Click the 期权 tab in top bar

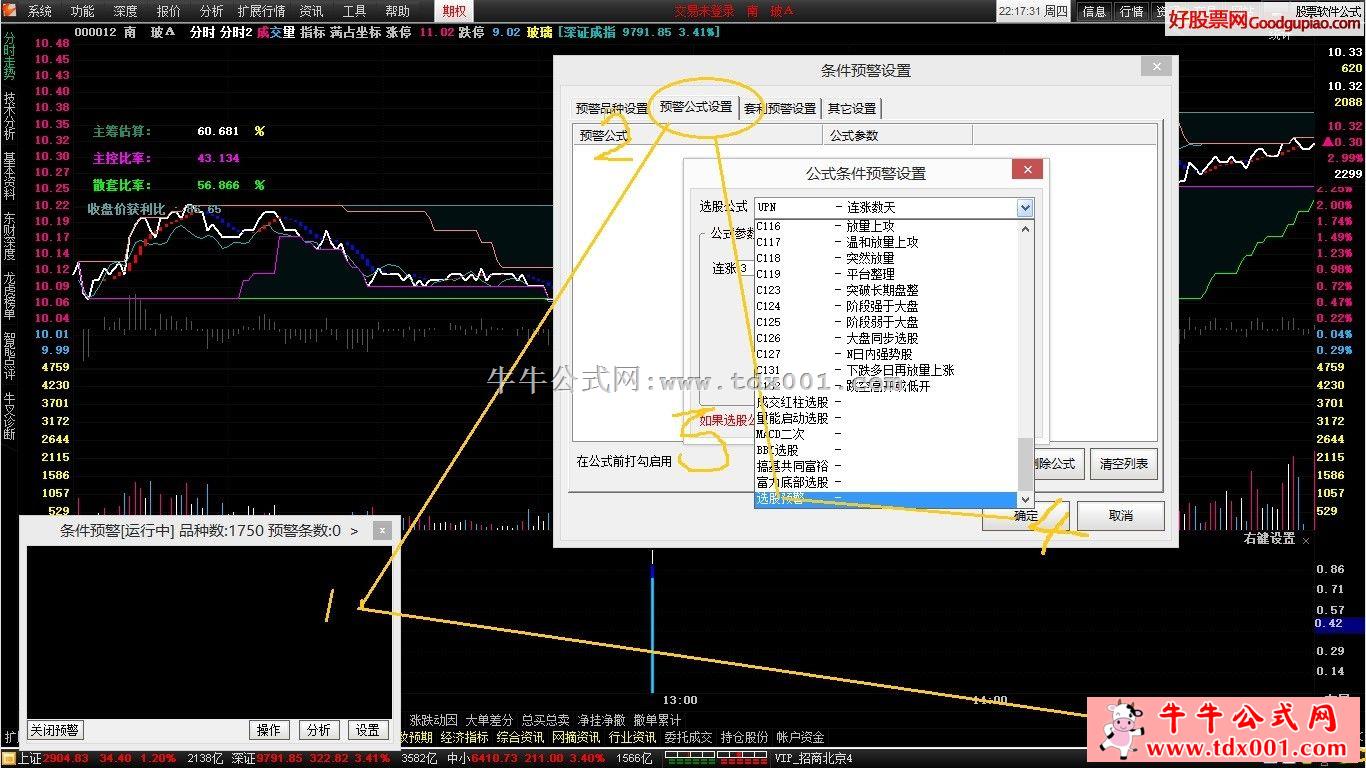[x=454, y=11]
